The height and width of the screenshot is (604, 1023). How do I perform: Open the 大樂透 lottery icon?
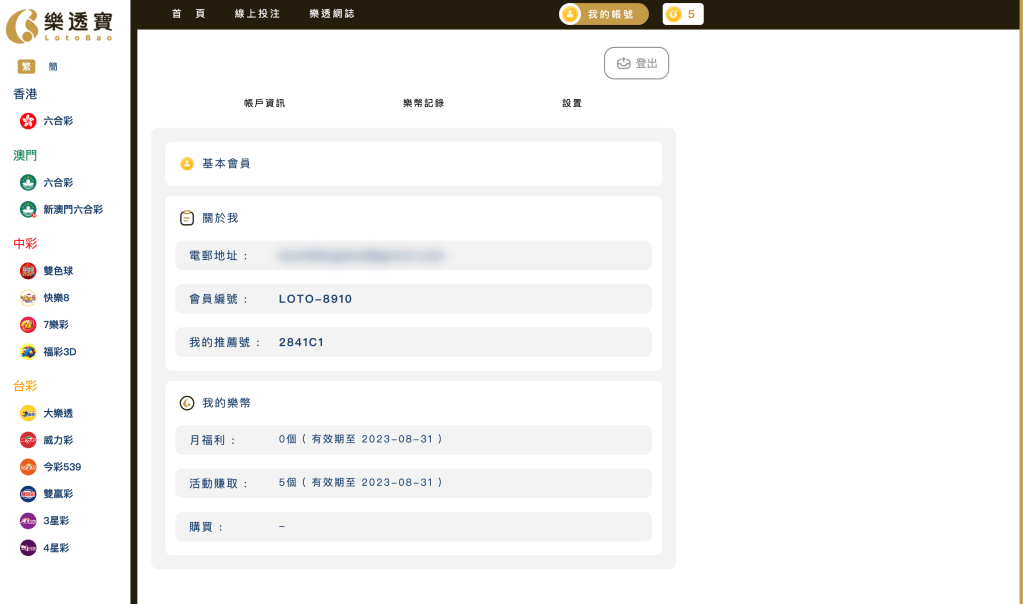[x=28, y=414]
